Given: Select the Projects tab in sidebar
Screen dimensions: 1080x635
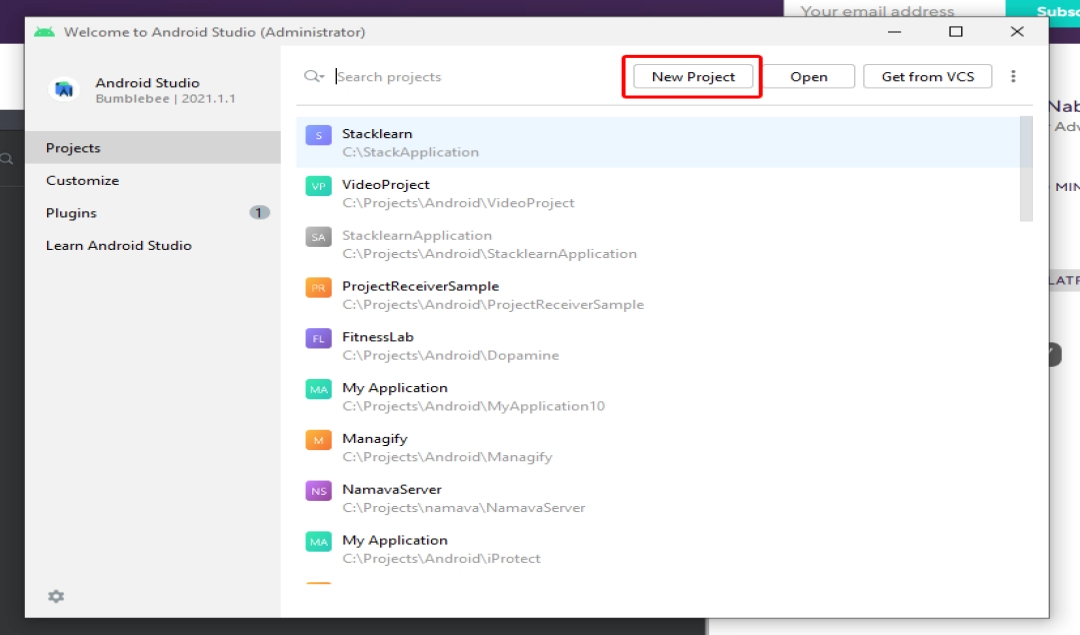Looking at the screenshot, I should coord(153,147).
